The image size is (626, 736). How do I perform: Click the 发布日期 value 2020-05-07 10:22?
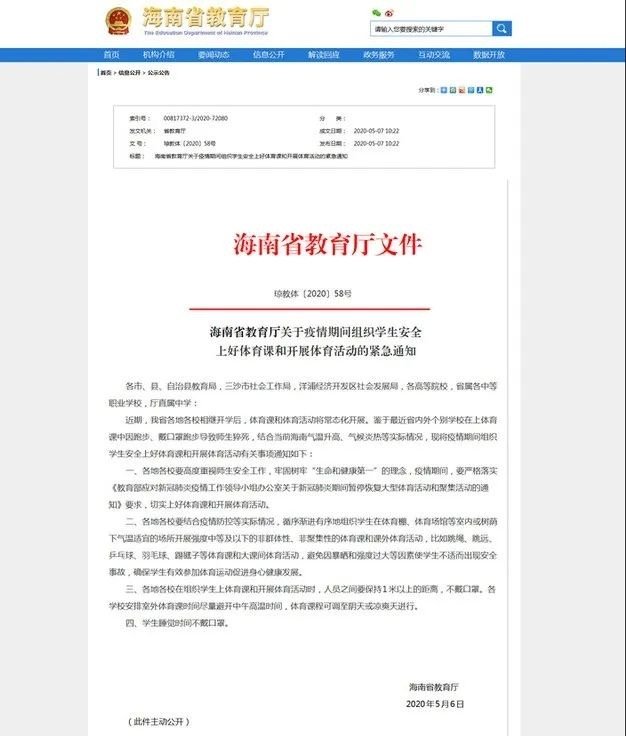[376, 144]
